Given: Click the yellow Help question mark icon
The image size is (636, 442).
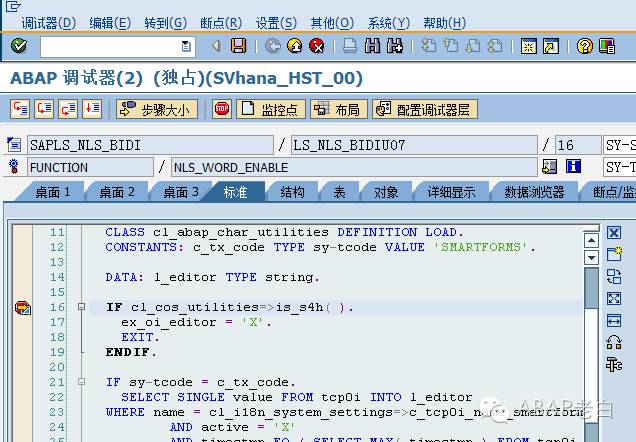Looking at the screenshot, I should pos(584,46).
